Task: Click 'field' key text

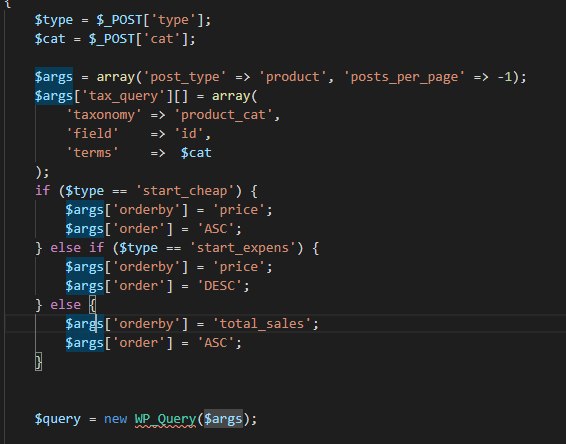Action: [92, 134]
